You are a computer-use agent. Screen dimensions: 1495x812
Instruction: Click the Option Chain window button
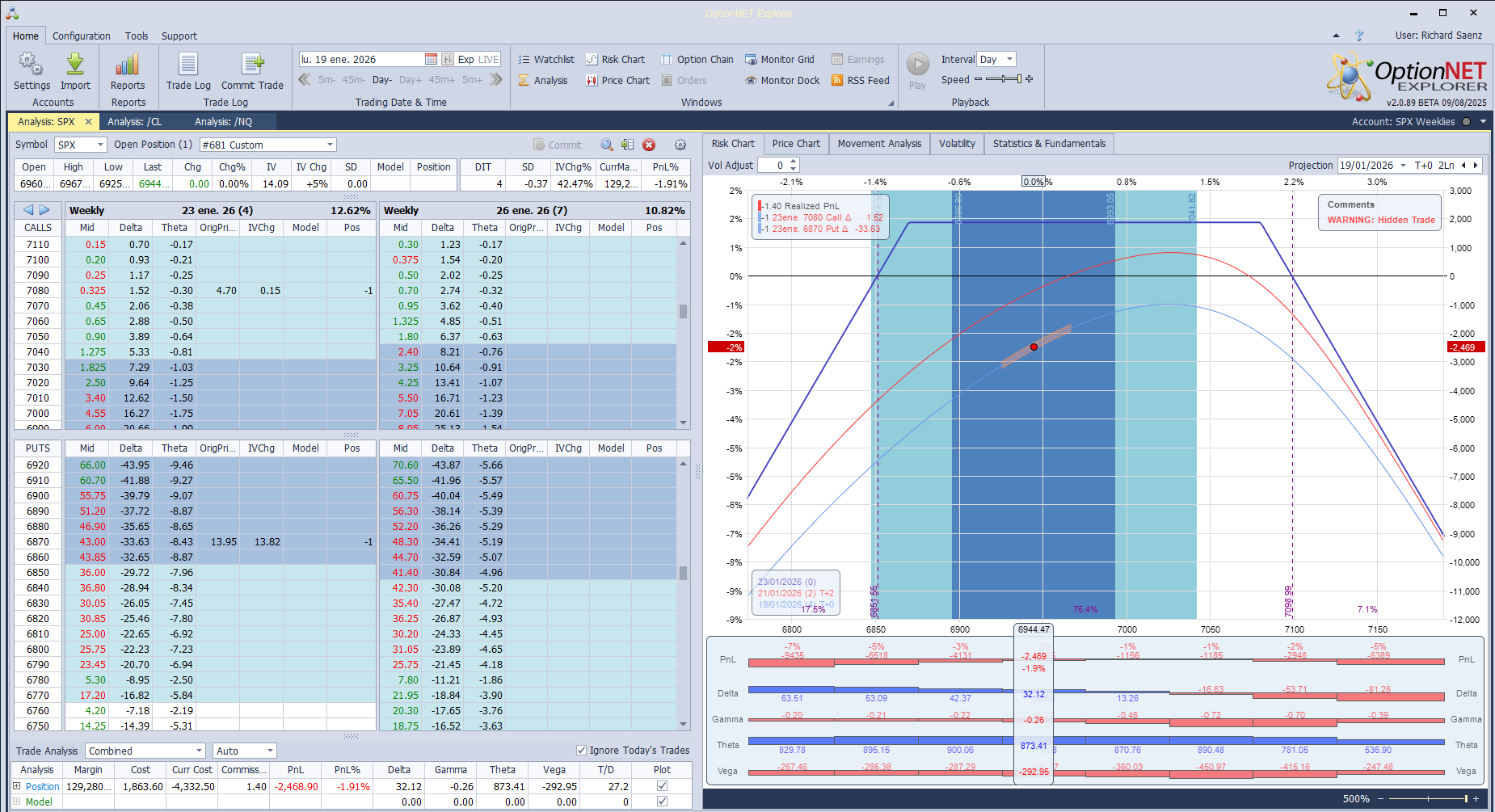[x=697, y=59]
